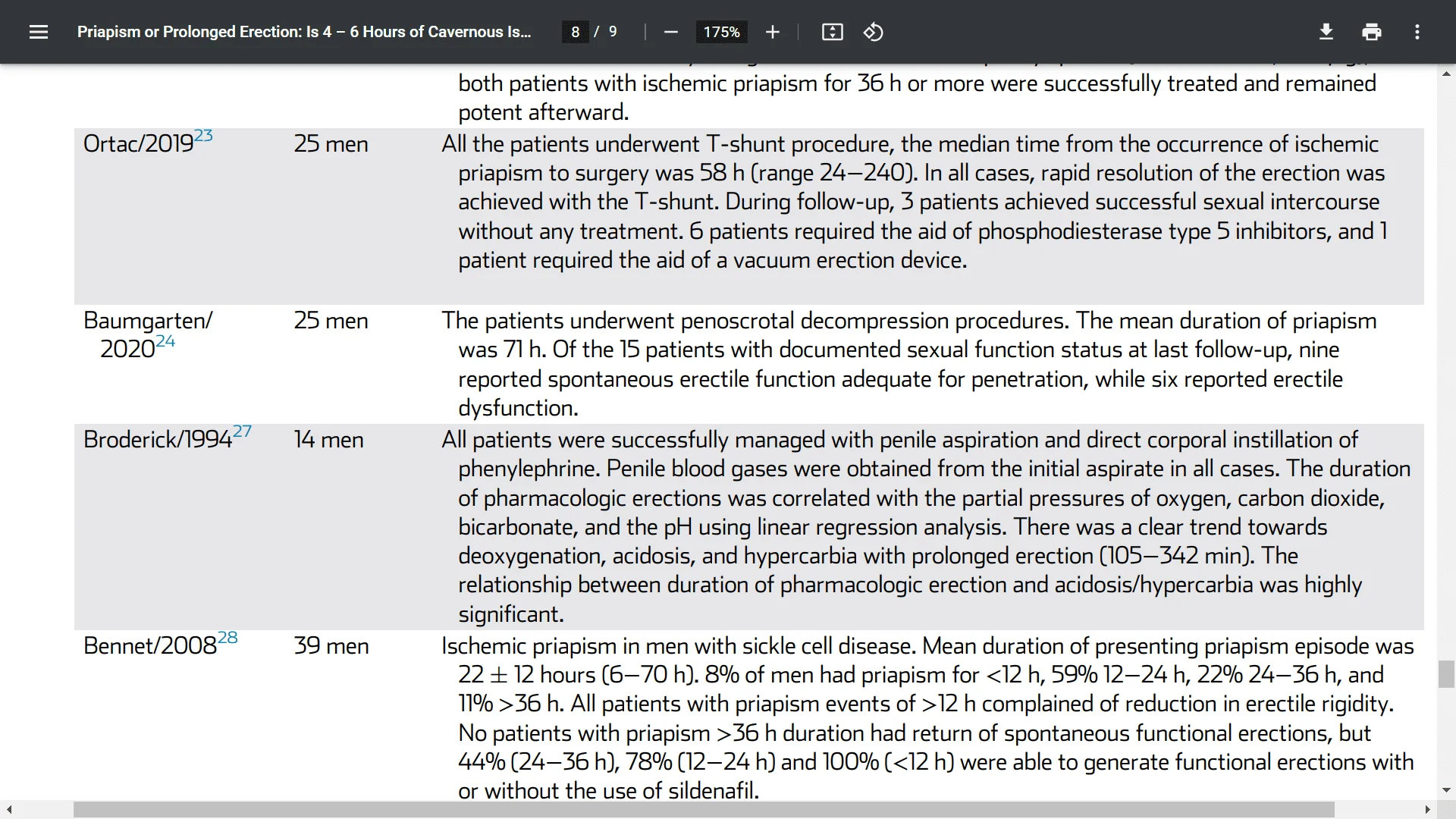Screen dimensions: 1456x819
Task: Print the document
Action: (1371, 32)
